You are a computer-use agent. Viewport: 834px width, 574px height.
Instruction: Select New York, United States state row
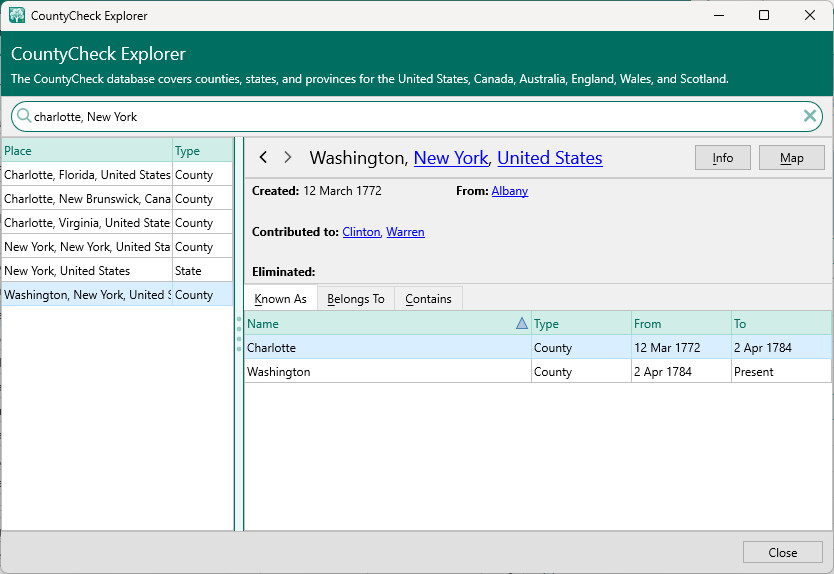[x=117, y=270]
